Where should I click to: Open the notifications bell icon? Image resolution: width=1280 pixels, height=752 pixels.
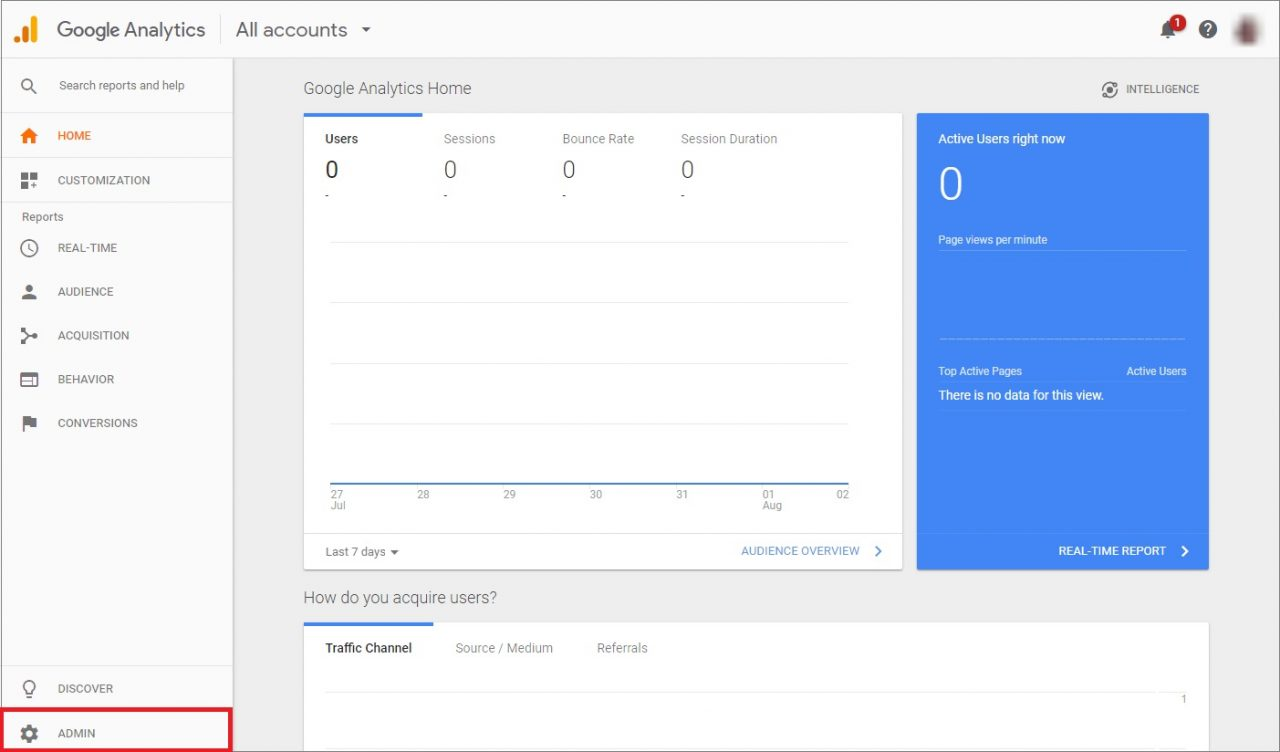click(x=1168, y=29)
